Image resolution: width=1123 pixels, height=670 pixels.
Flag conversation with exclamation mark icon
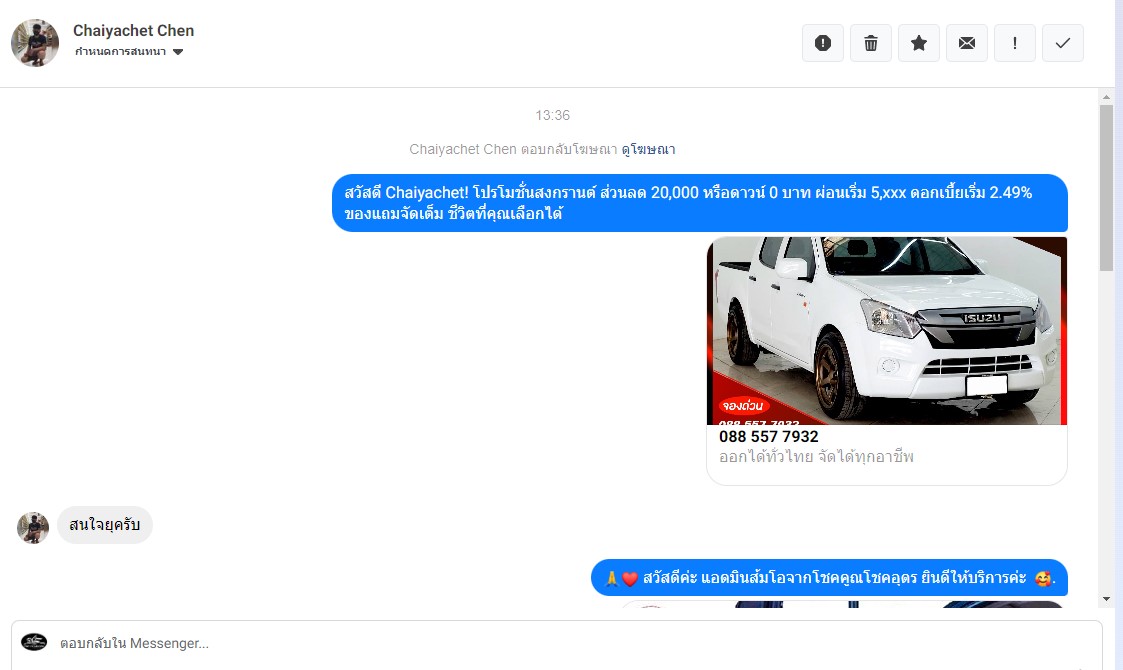pyautogui.click(x=1015, y=43)
